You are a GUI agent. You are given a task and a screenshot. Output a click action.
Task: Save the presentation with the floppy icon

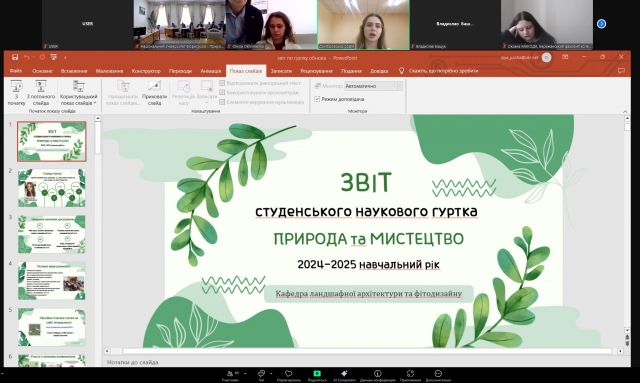(15, 57)
